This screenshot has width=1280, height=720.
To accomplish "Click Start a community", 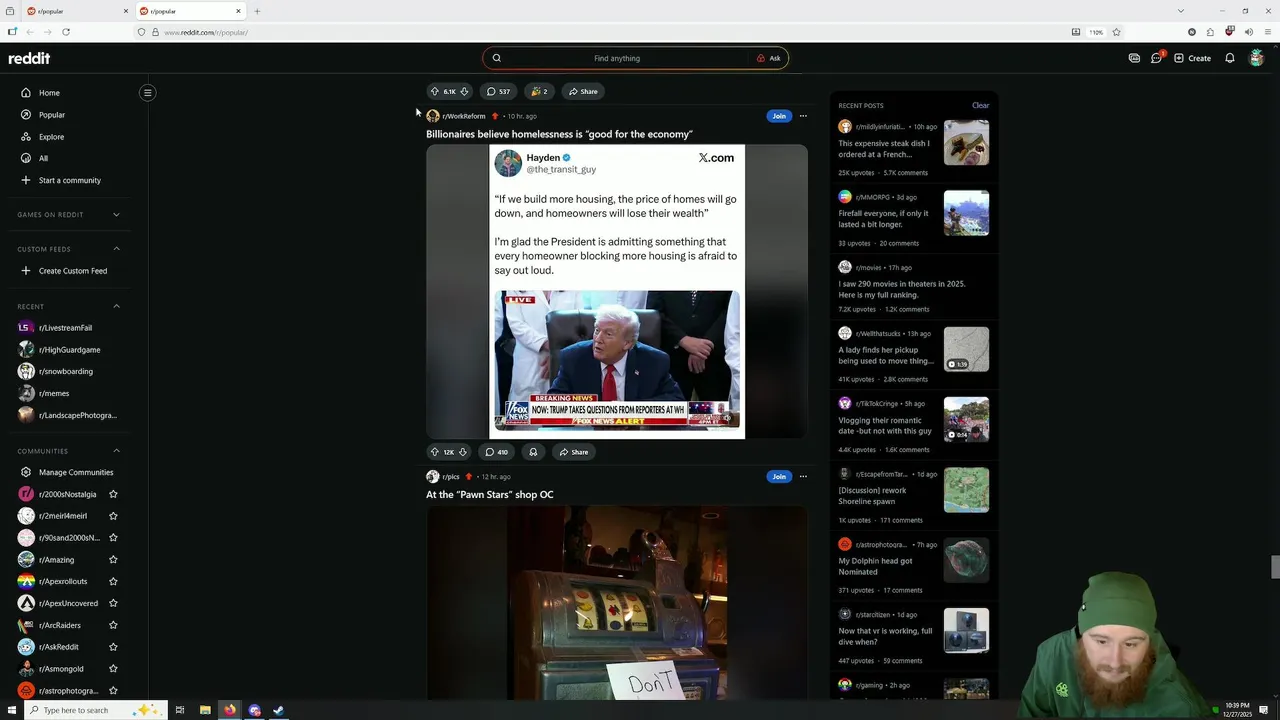I will [68, 180].
